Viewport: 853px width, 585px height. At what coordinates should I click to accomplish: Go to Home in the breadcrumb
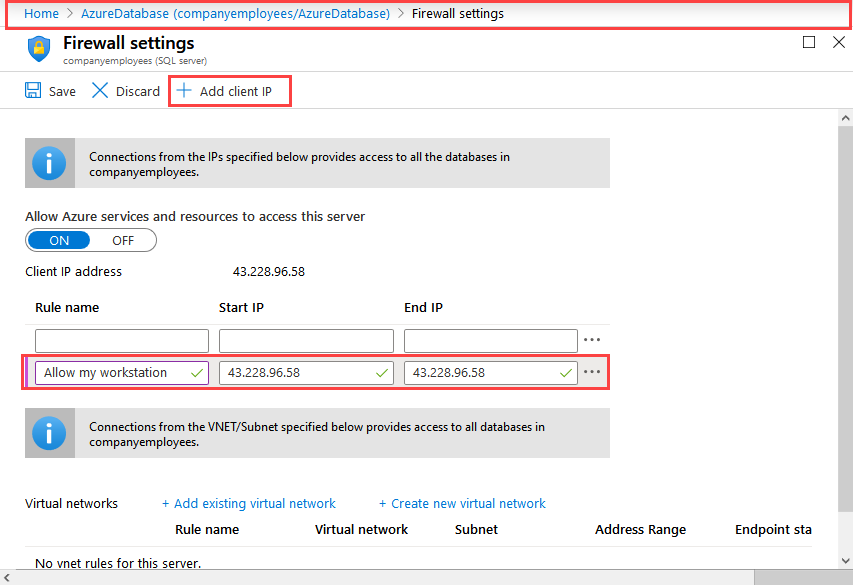[41, 14]
